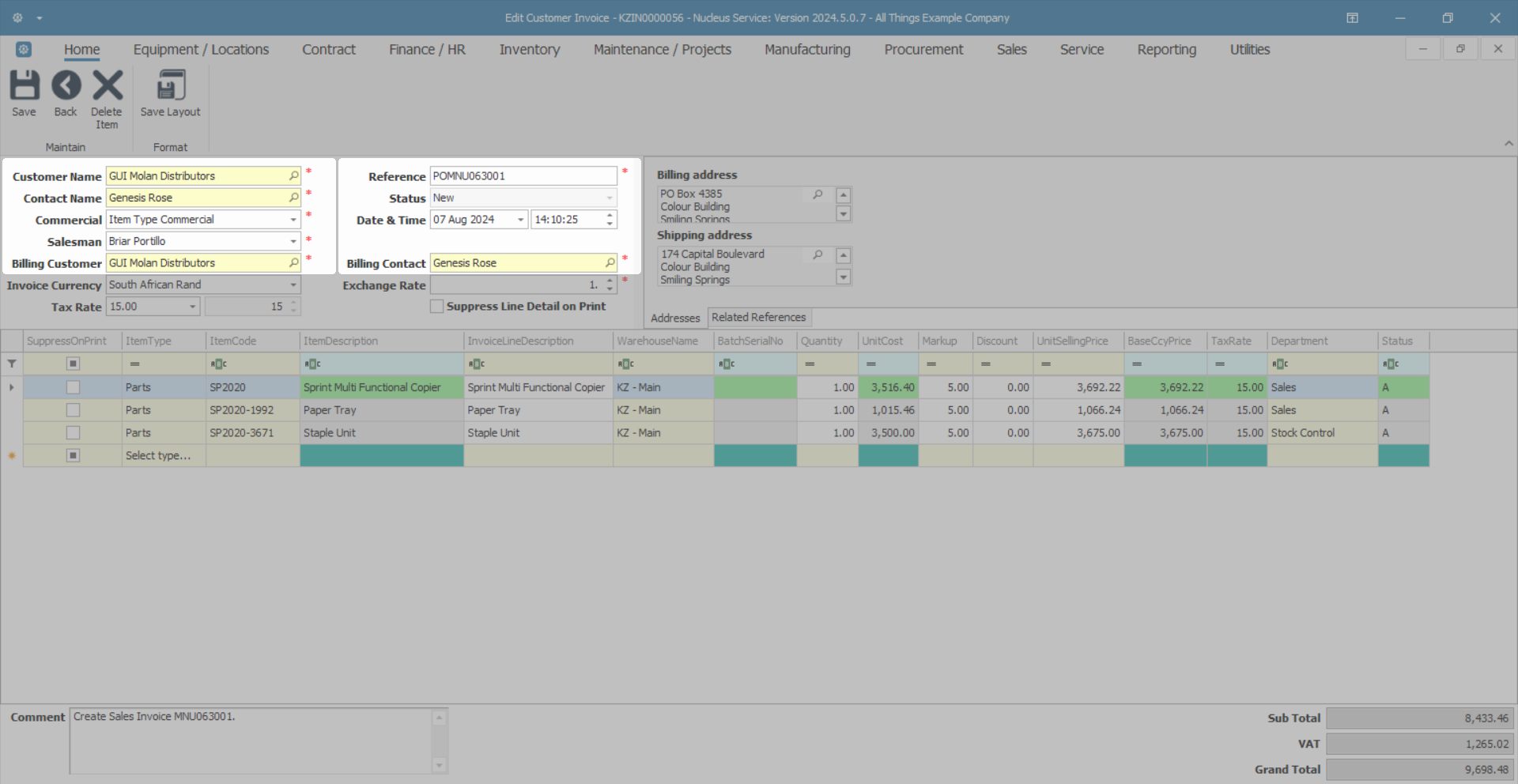Search Customer Name with magnifier icon

point(294,175)
